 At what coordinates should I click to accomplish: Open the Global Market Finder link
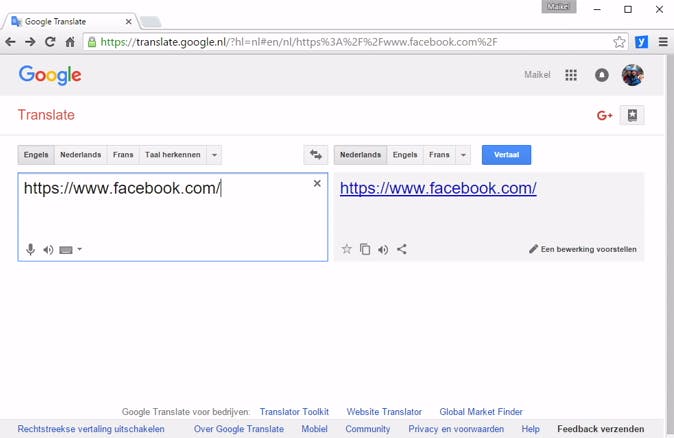[481, 412]
